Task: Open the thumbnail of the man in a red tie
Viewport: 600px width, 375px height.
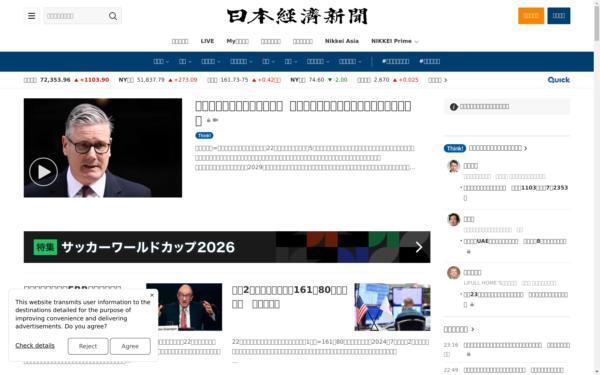Action: point(184,307)
